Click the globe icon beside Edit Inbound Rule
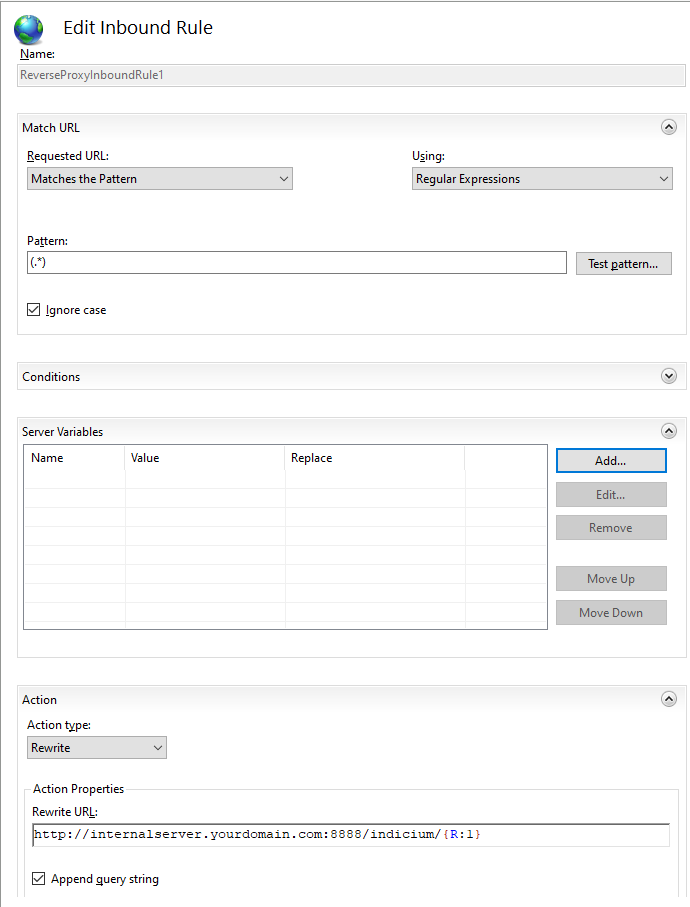The height and width of the screenshot is (907, 690). click(x=29, y=28)
